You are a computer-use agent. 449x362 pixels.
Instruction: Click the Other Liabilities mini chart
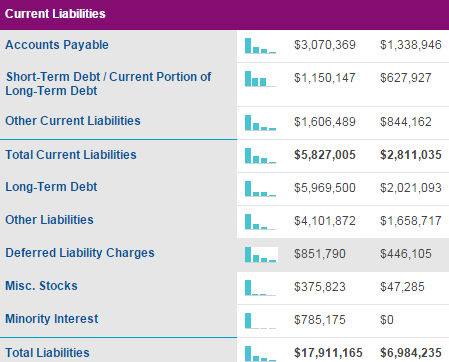click(260, 221)
